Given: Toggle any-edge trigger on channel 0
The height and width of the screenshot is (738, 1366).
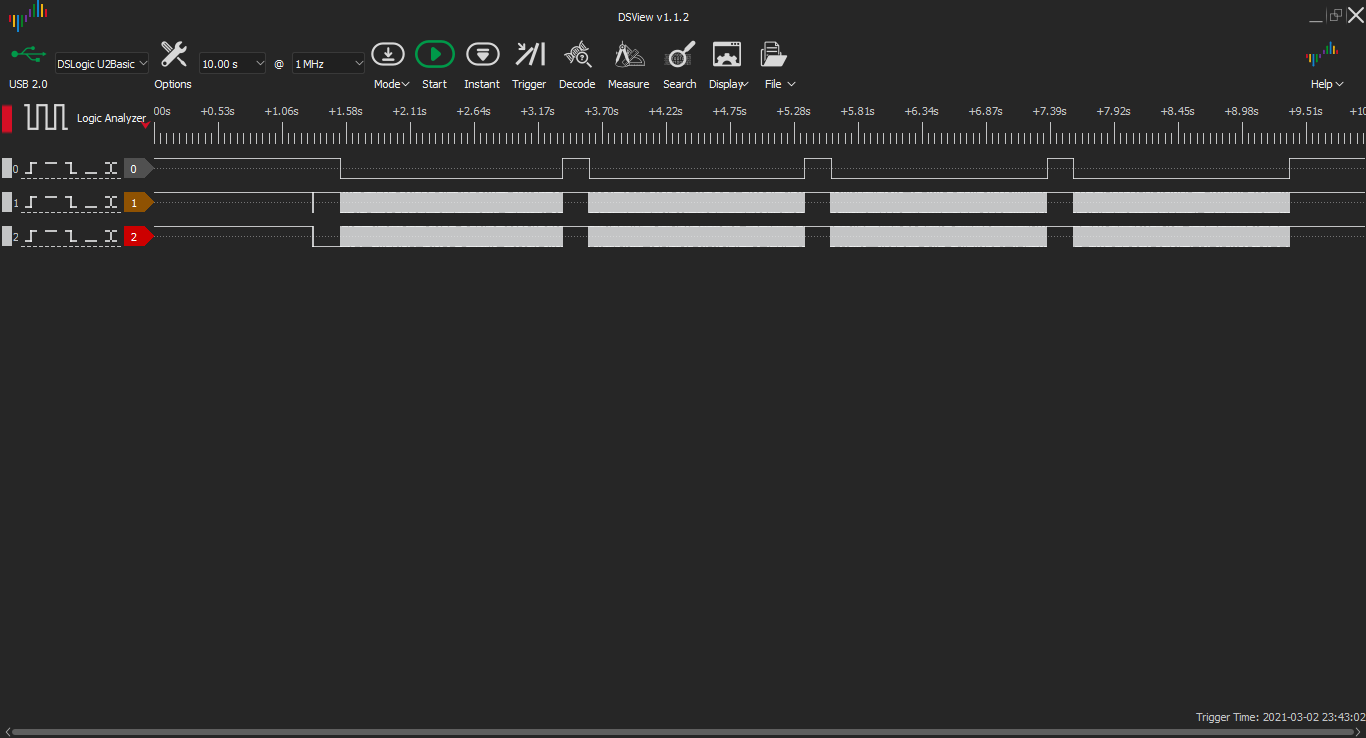Looking at the screenshot, I should 110,168.
